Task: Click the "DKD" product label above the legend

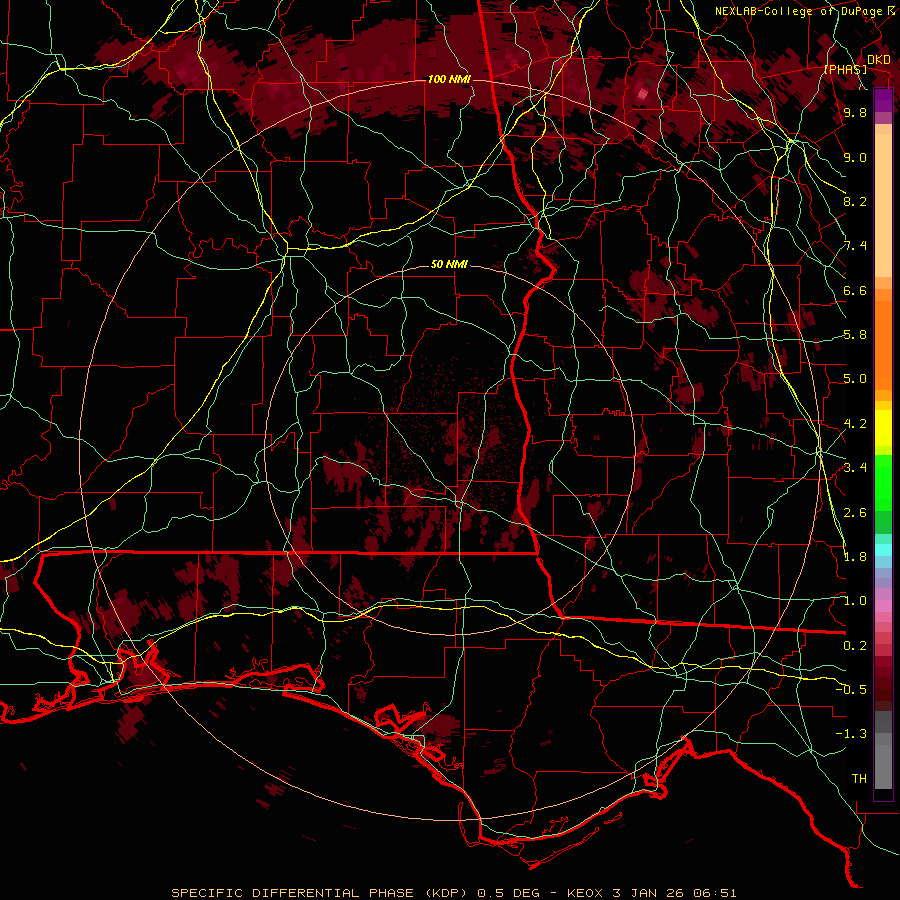Action: click(879, 60)
